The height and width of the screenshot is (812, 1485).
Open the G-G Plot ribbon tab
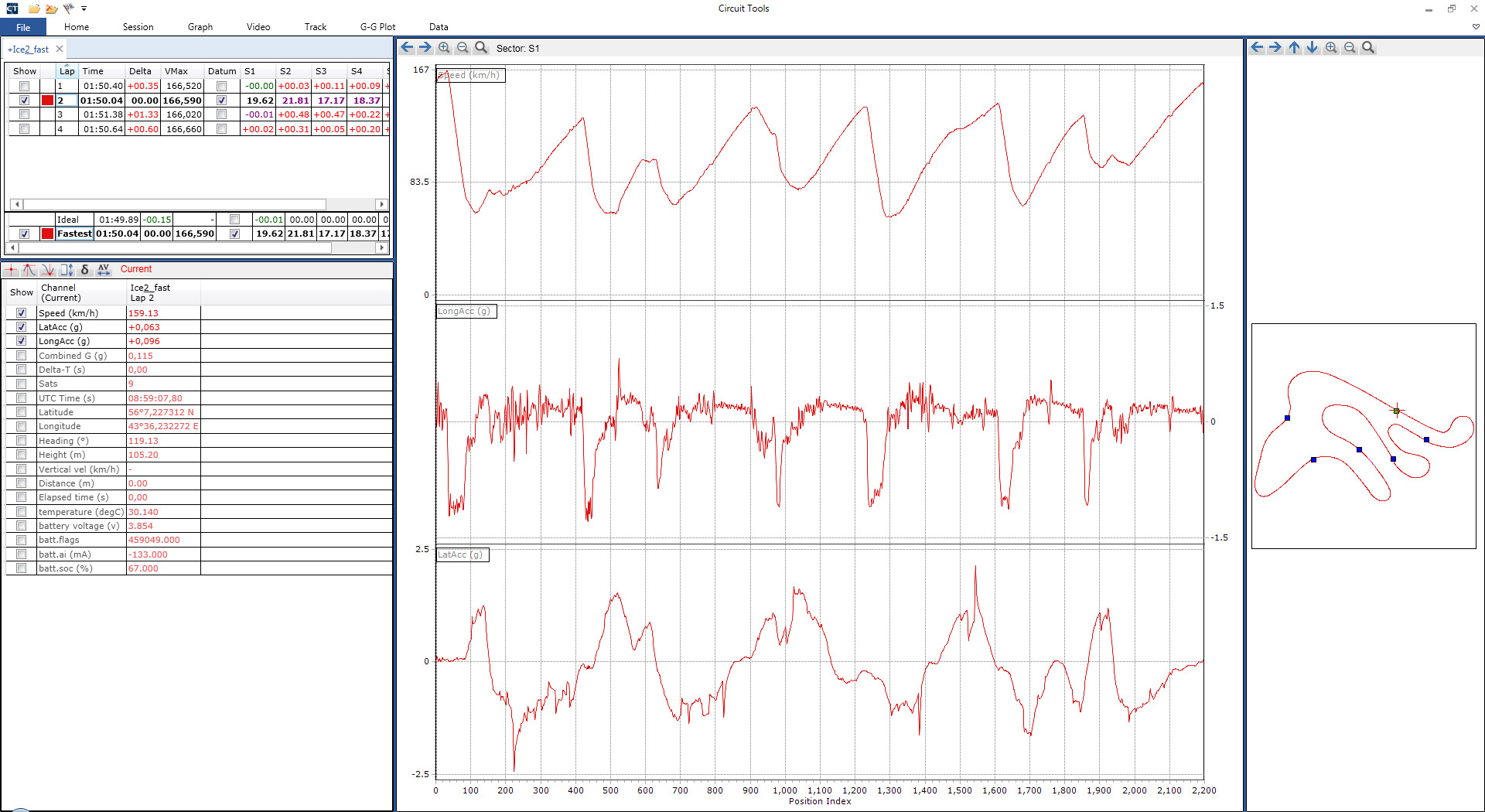377,27
